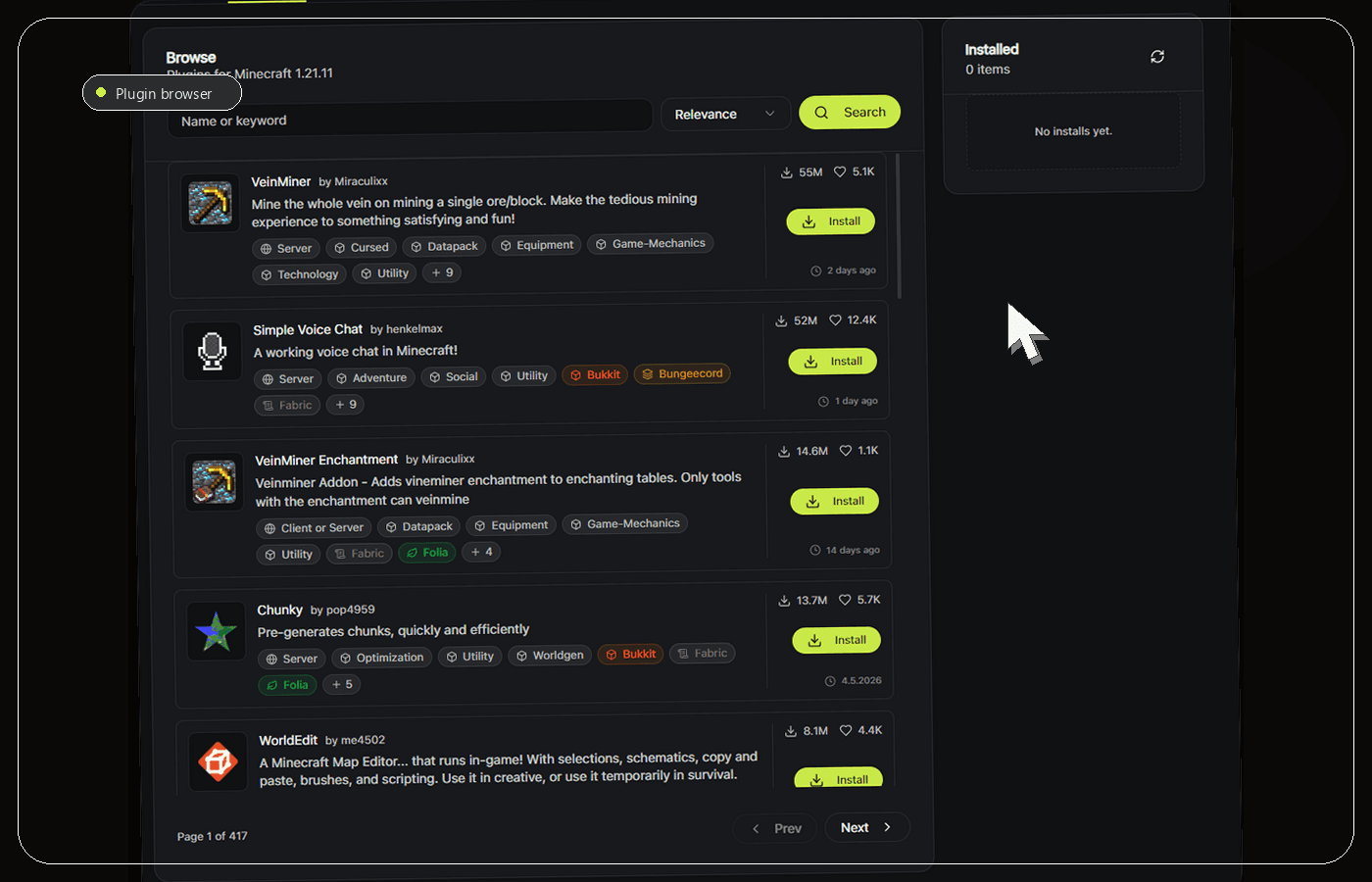The width and height of the screenshot is (1372, 882).
Task: Click the Cursed tag on VeinMiner
Action: coord(361,248)
